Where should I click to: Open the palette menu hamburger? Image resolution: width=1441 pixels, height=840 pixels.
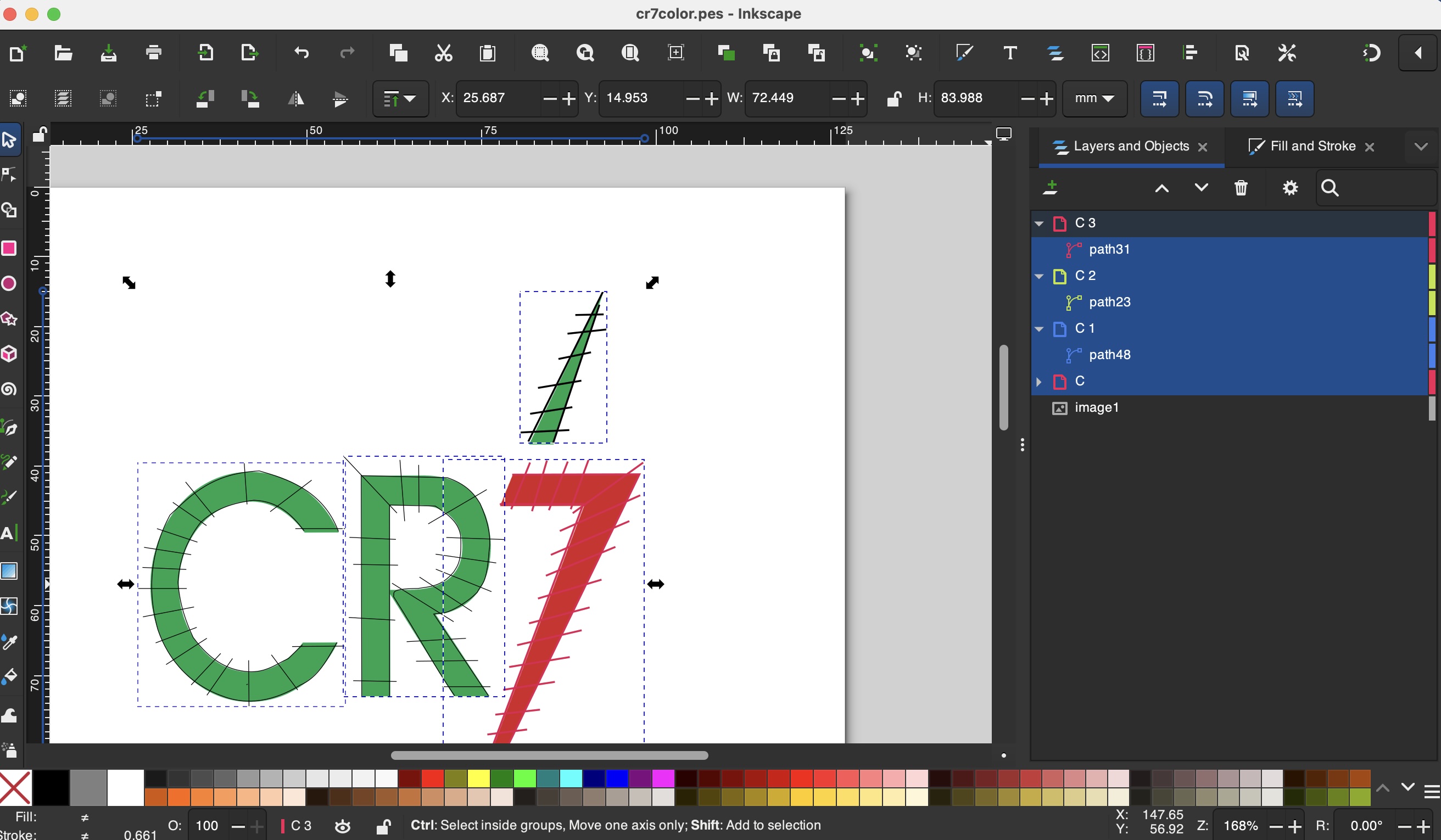click(1431, 792)
